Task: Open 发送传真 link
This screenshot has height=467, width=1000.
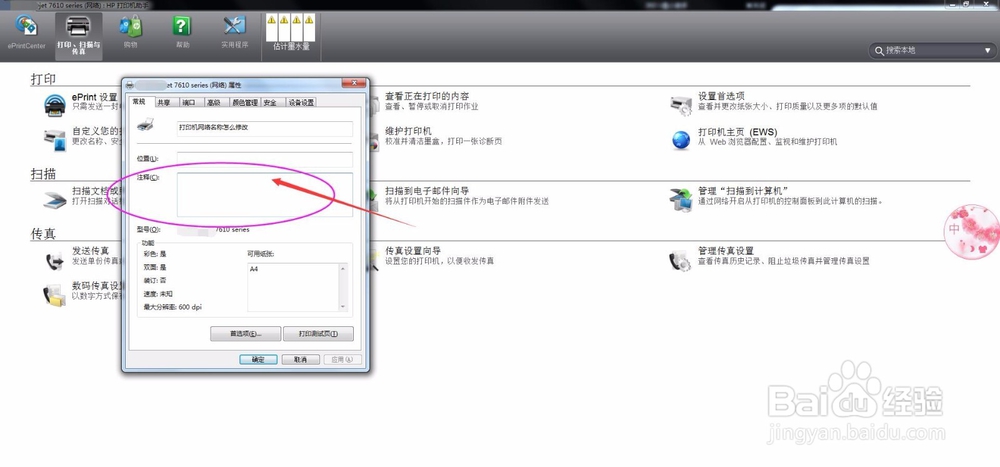Action: point(90,251)
